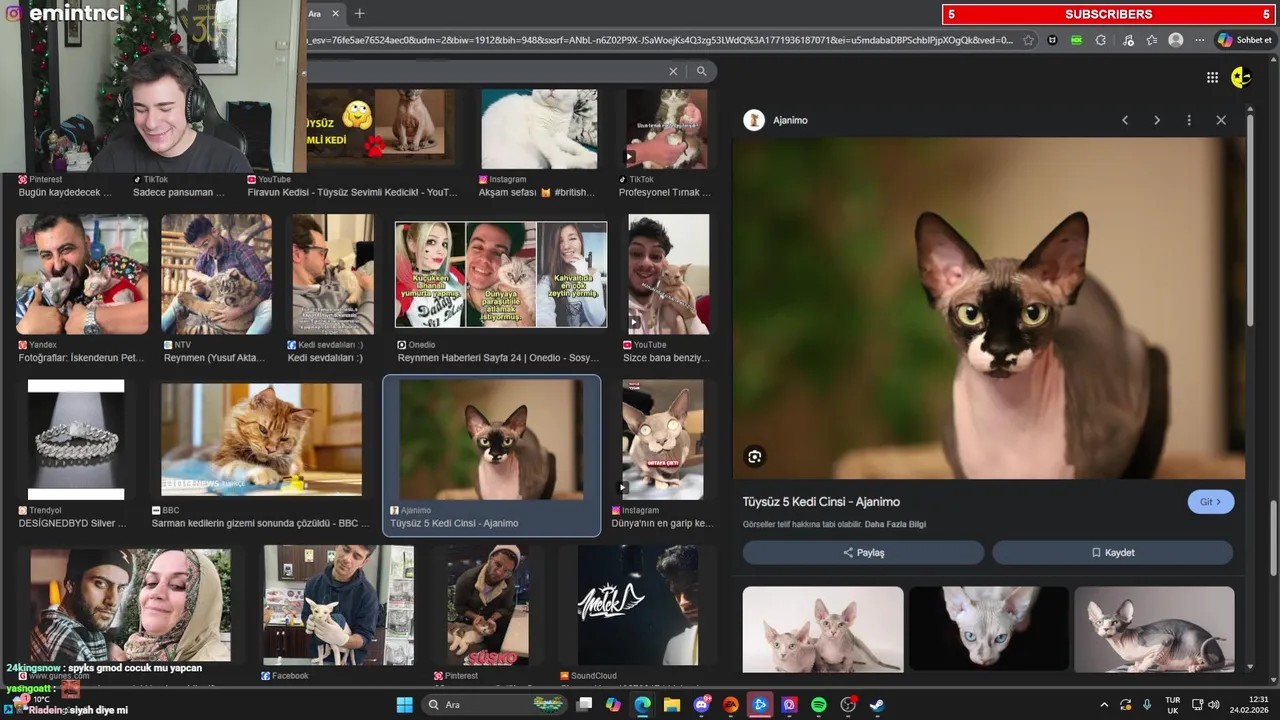This screenshot has width=1280, height=720.
Task: Open NTV Reynmen image result
Action: [x=216, y=274]
